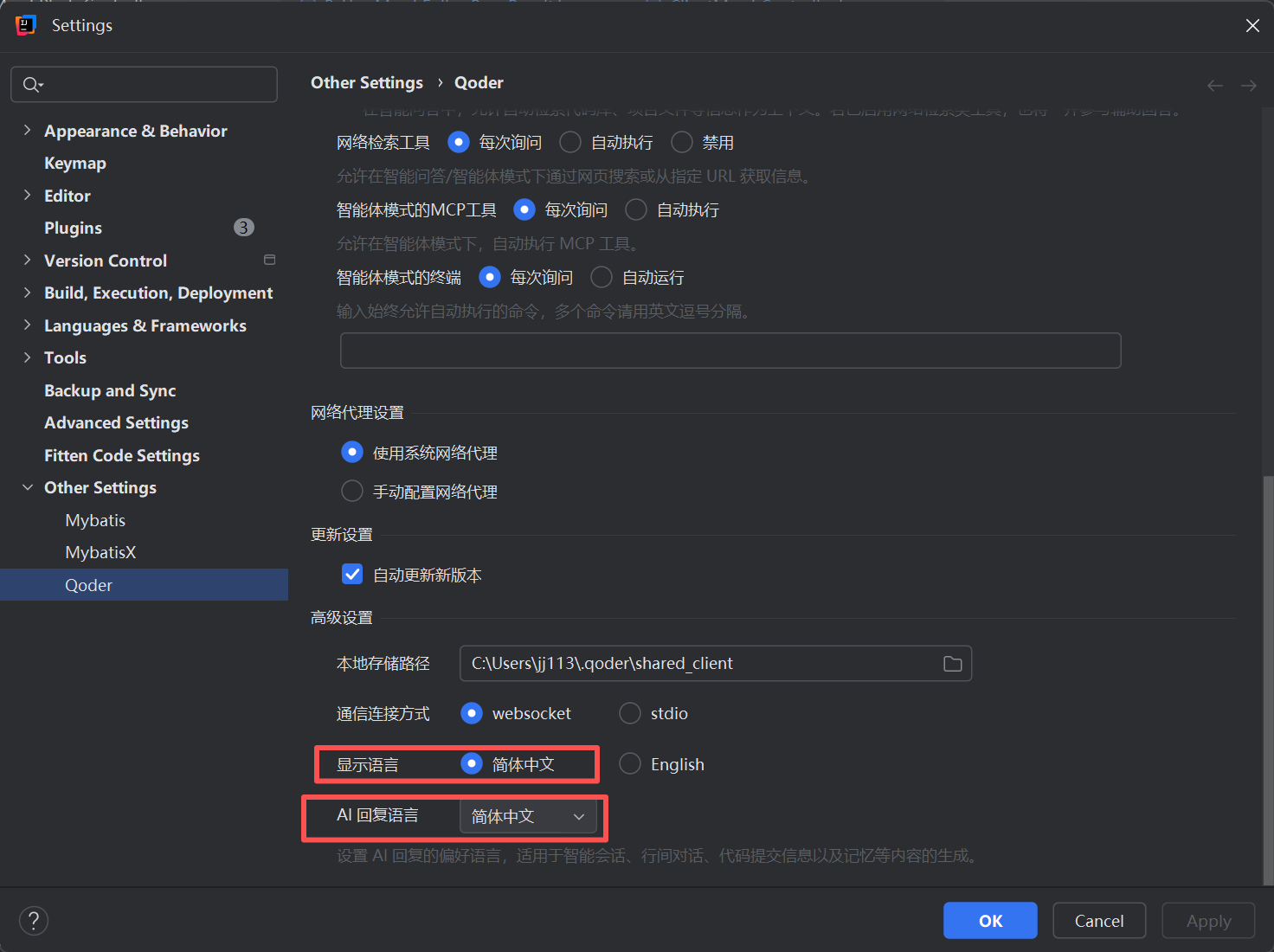Click the Cancel button
The width and height of the screenshot is (1274, 952).
point(1099,921)
